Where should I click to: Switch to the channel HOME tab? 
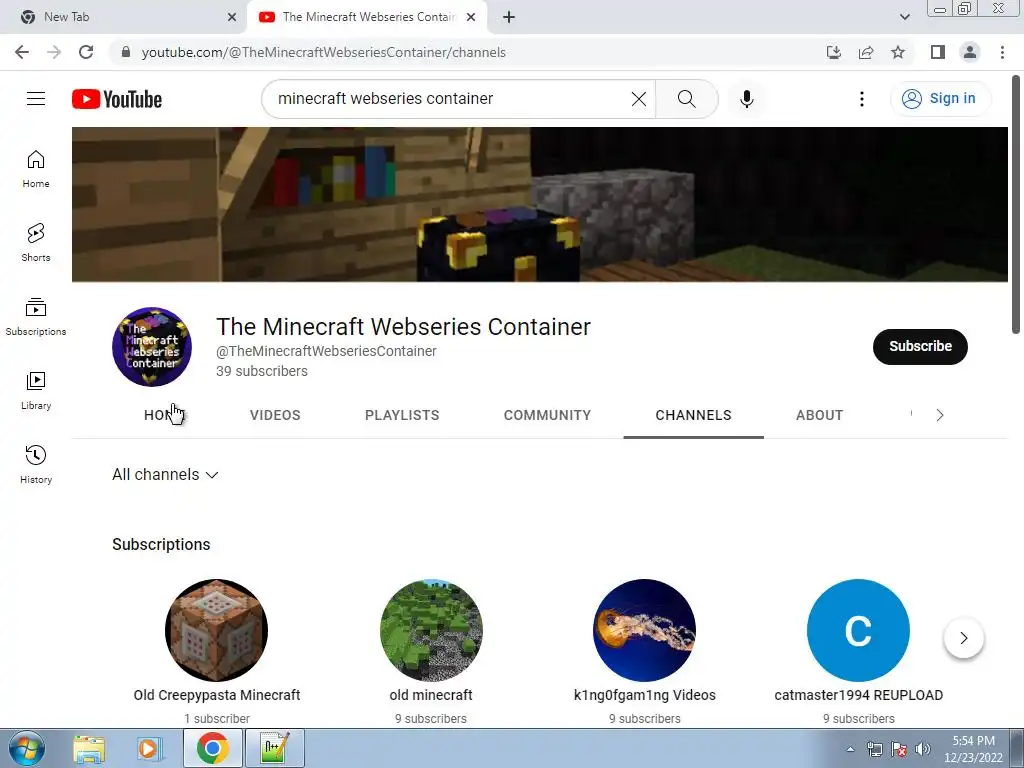pyautogui.click(x=164, y=415)
